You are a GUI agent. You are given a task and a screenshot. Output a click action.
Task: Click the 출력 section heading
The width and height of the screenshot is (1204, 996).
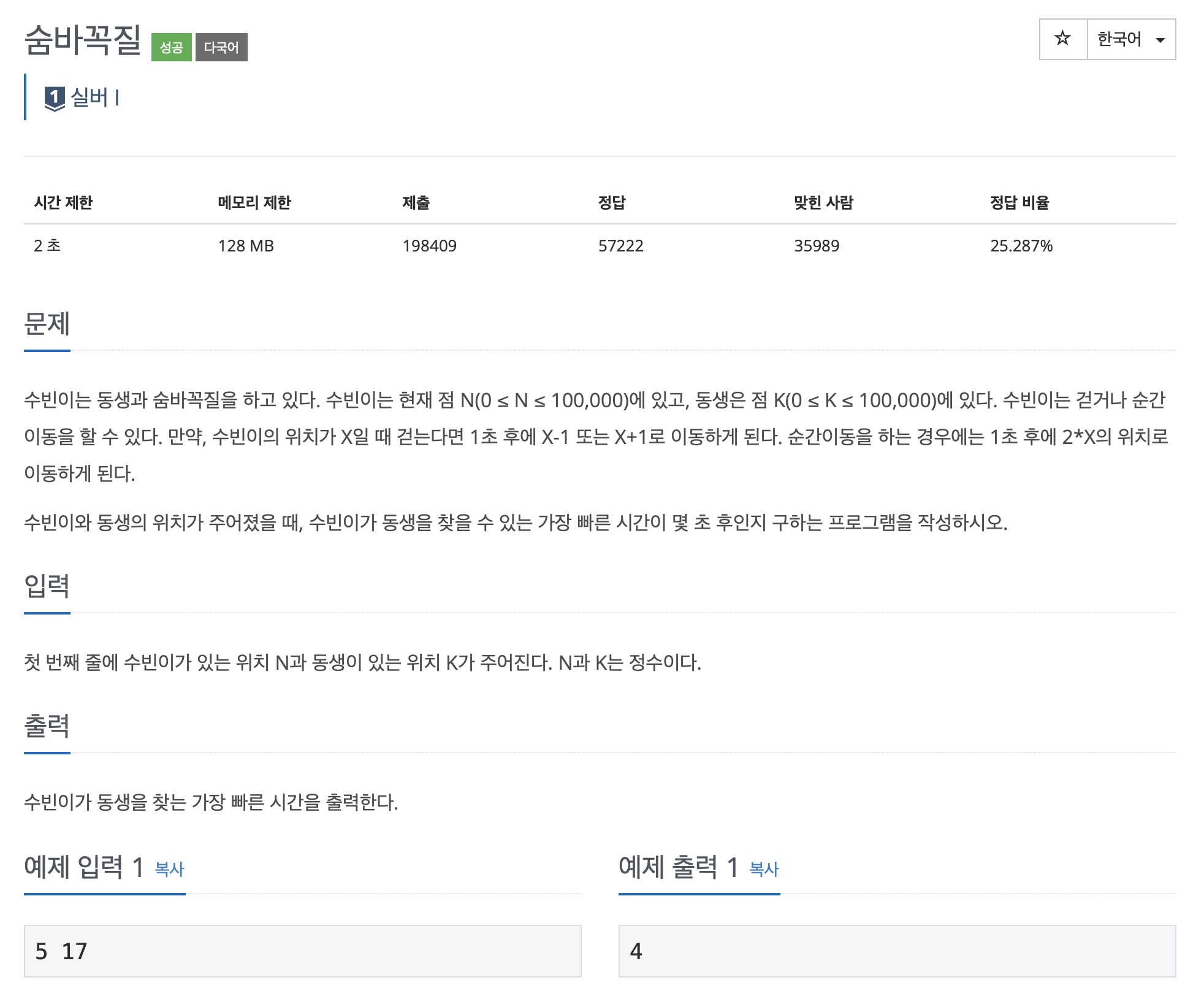tap(47, 726)
